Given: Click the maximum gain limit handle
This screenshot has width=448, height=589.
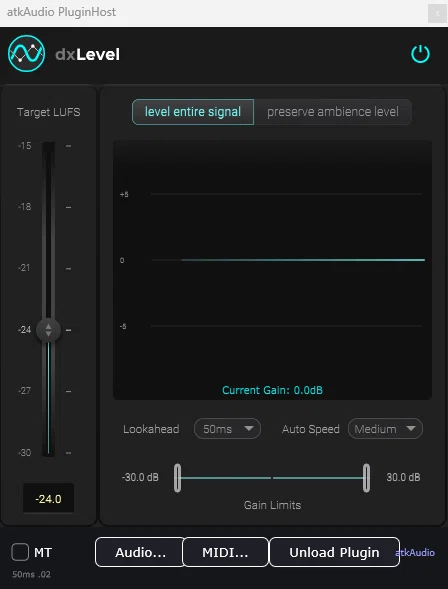Looking at the screenshot, I should pos(367,478).
